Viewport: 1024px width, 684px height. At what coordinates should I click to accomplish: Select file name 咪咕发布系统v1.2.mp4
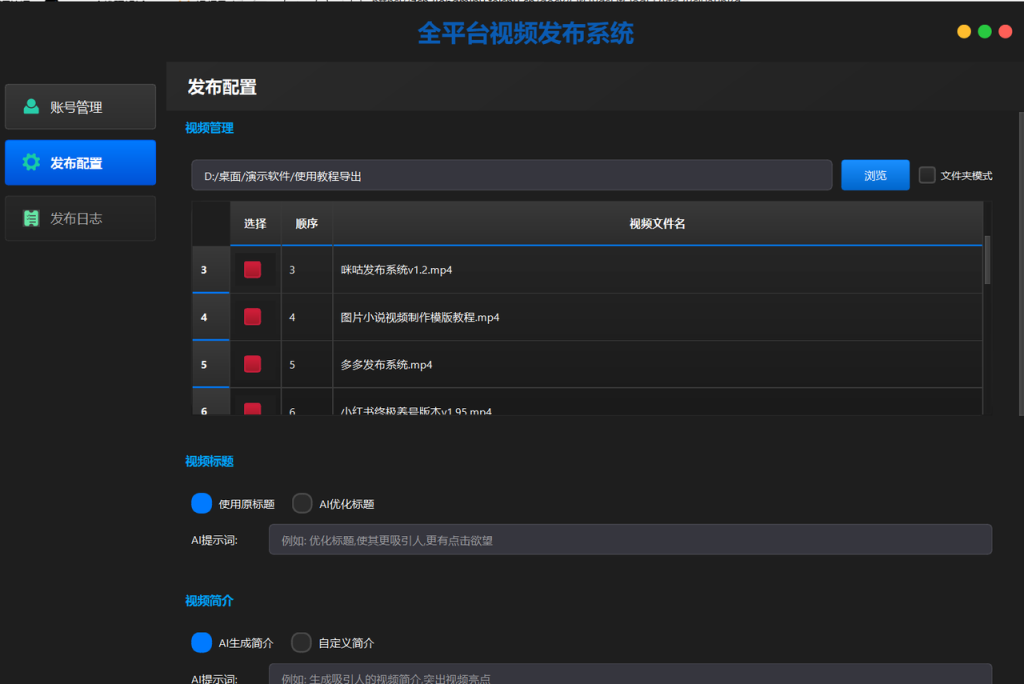[x=396, y=270]
